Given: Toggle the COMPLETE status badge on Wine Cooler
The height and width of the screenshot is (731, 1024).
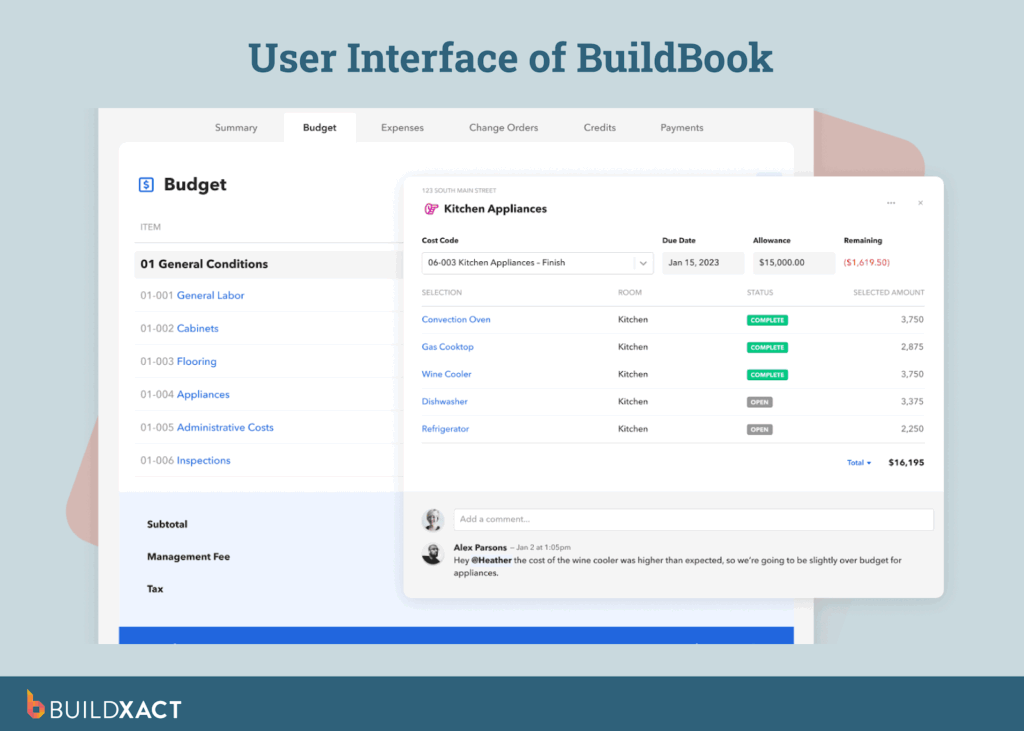Looking at the screenshot, I should point(767,374).
